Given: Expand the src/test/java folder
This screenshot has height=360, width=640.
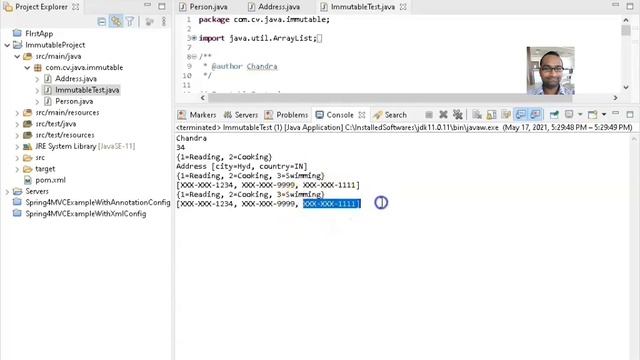Looking at the screenshot, I should point(17,124).
